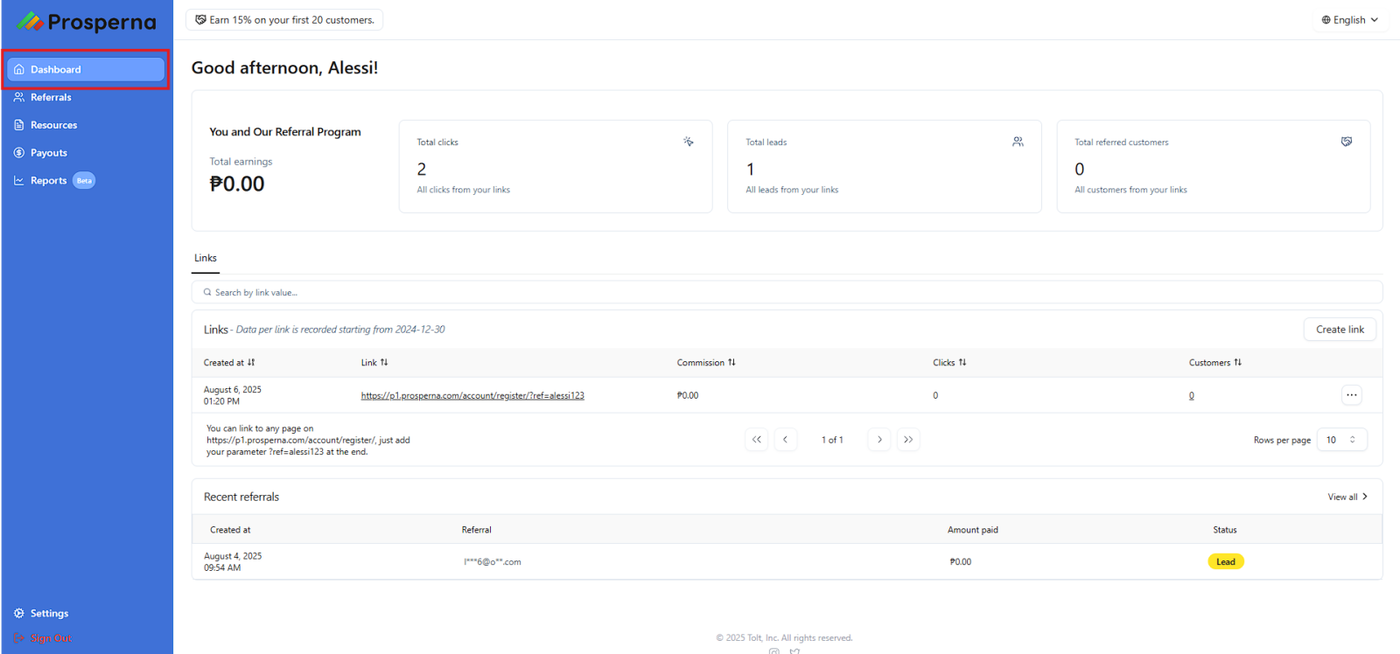Open Settings at the sidebar bottom
Viewport: 1400px width, 654px height.
tap(41, 613)
